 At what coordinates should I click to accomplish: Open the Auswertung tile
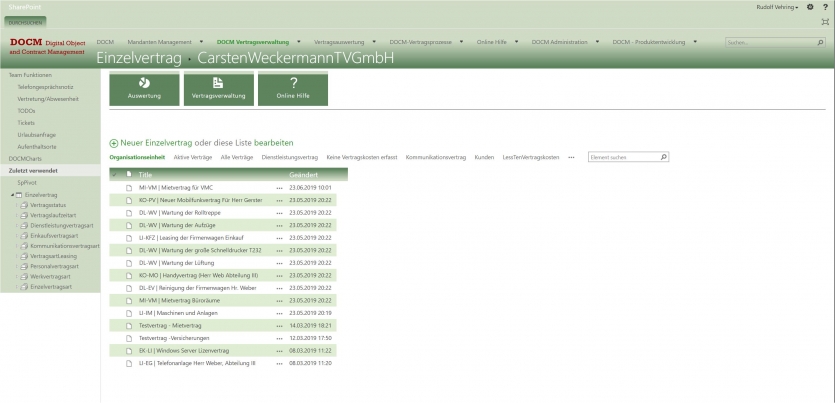pyautogui.click(x=144, y=89)
